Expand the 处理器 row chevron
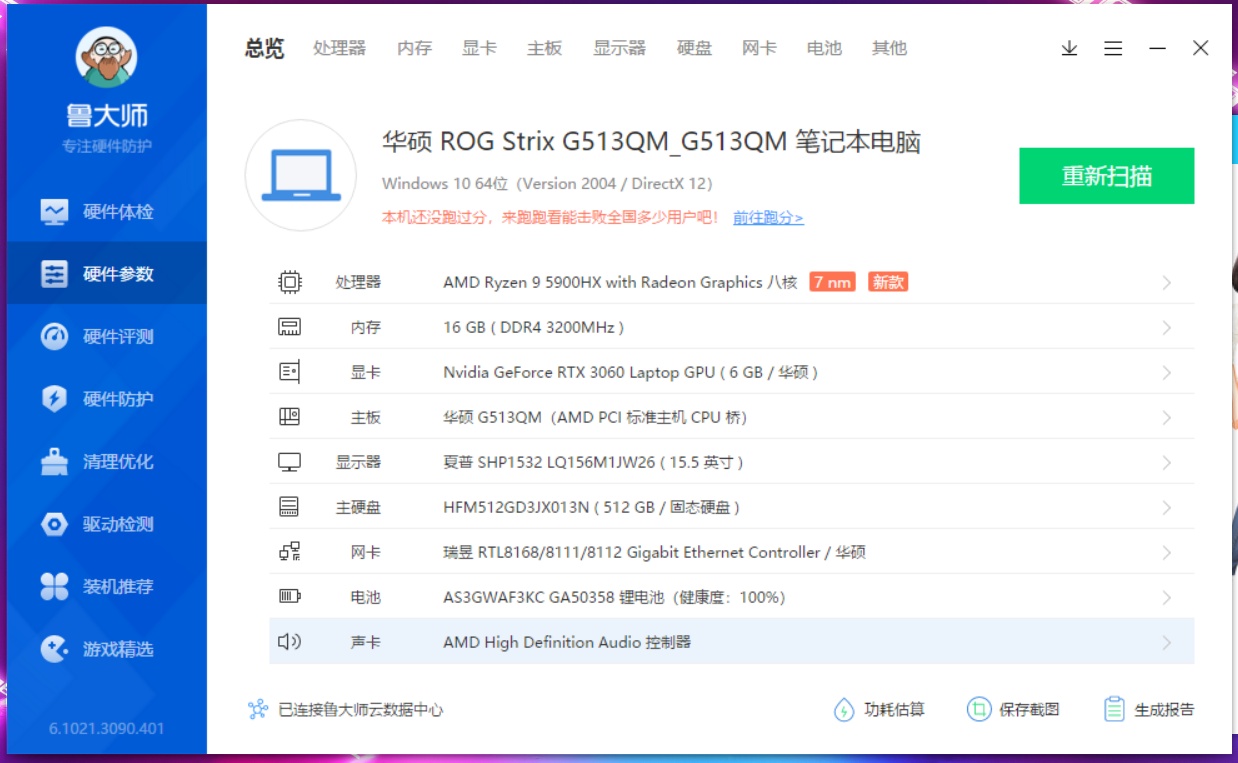This screenshot has width=1238, height=763. pos(1166,283)
